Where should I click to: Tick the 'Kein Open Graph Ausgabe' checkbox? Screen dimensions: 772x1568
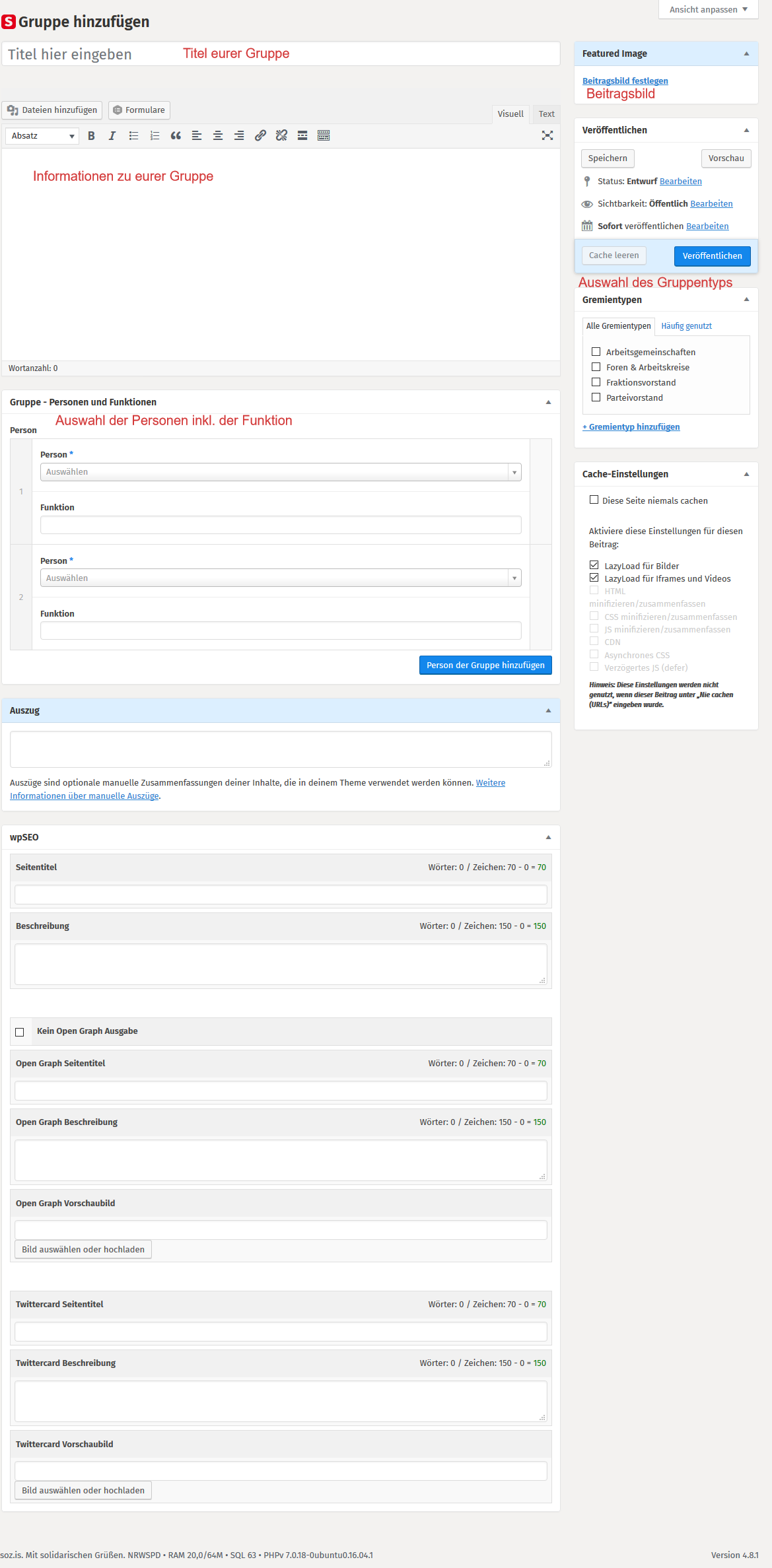tap(20, 1032)
